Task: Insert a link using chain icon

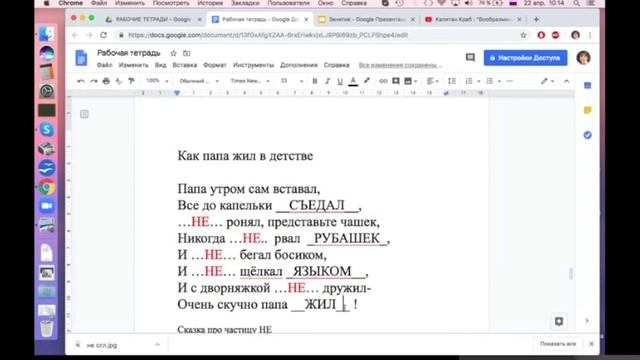Action: (x=383, y=81)
